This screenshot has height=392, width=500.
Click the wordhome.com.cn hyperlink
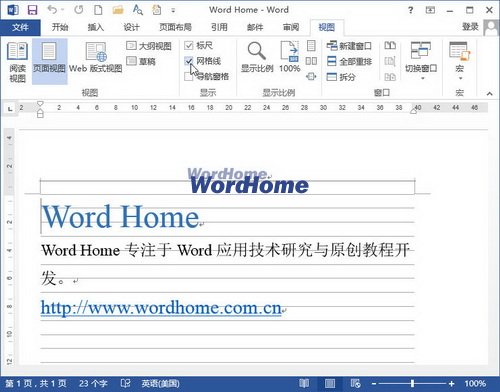point(161,308)
